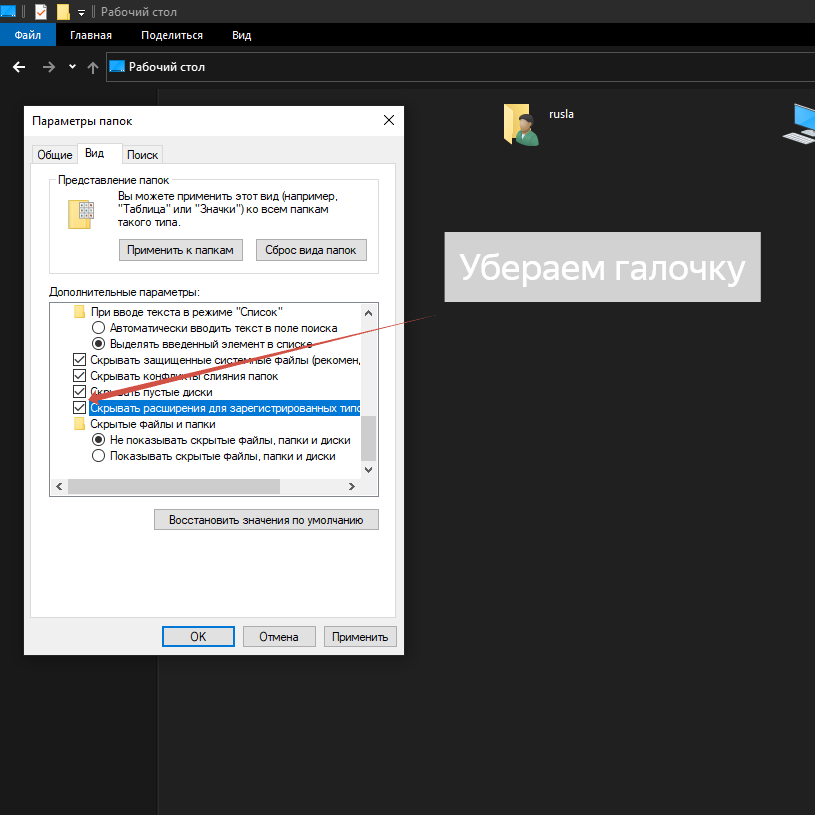Click Применить к папкам button
The width and height of the screenshot is (815, 815).
(181, 250)
